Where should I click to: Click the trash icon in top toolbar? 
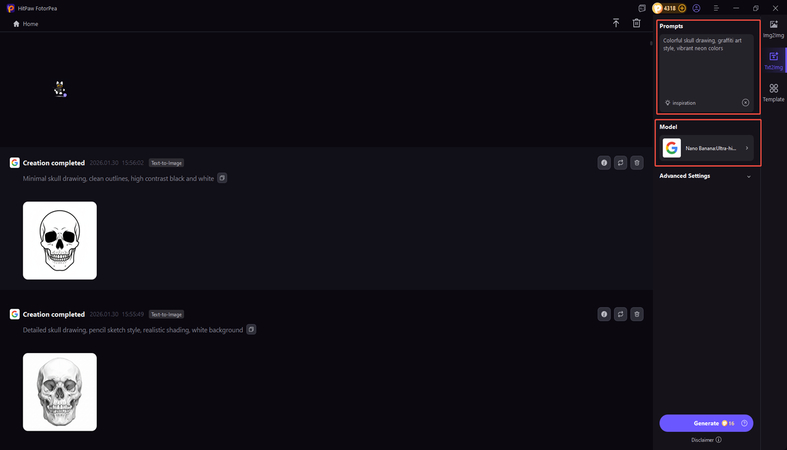pos(636,23)
